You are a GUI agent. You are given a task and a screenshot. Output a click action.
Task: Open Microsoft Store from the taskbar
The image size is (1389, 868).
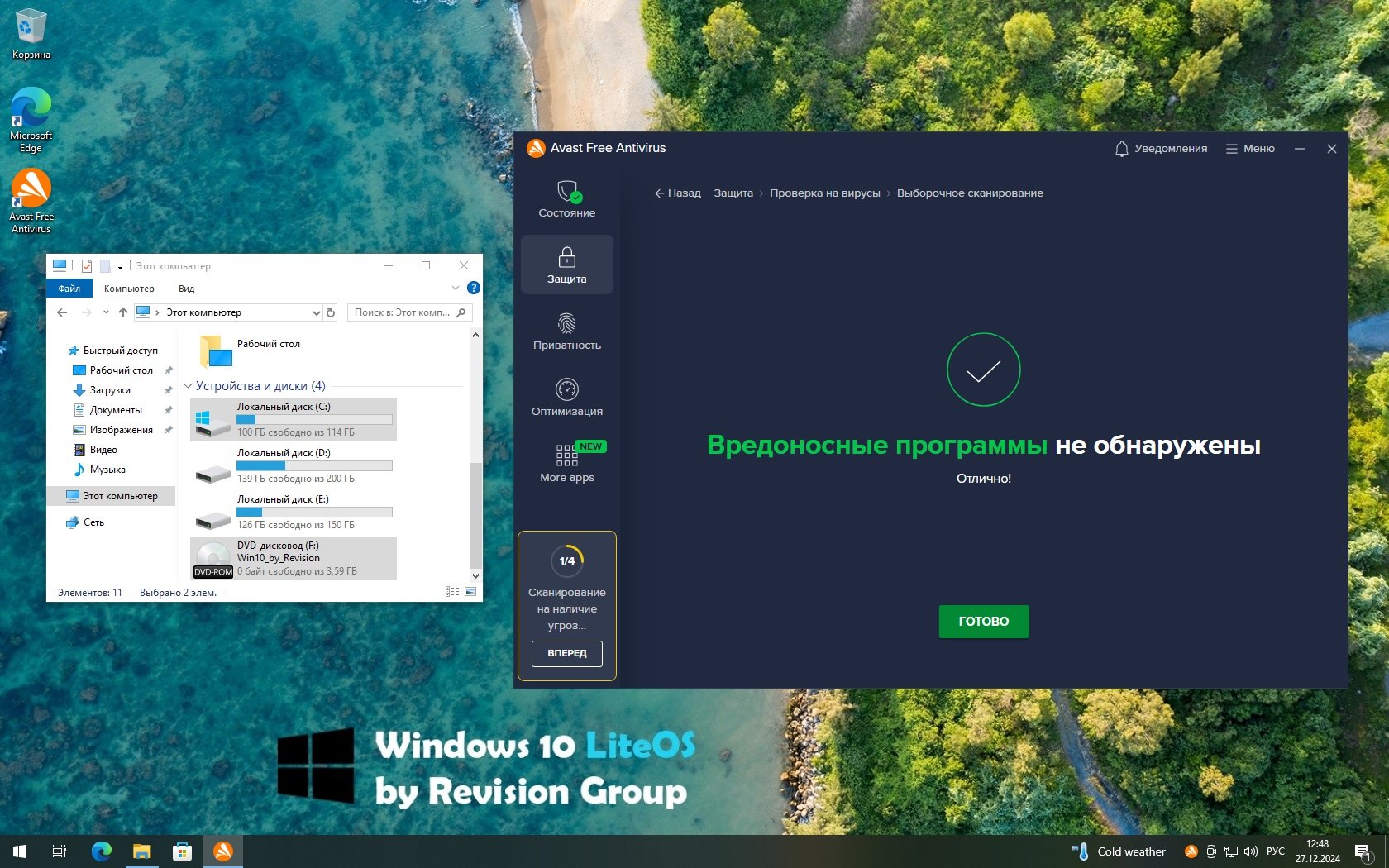182,851
